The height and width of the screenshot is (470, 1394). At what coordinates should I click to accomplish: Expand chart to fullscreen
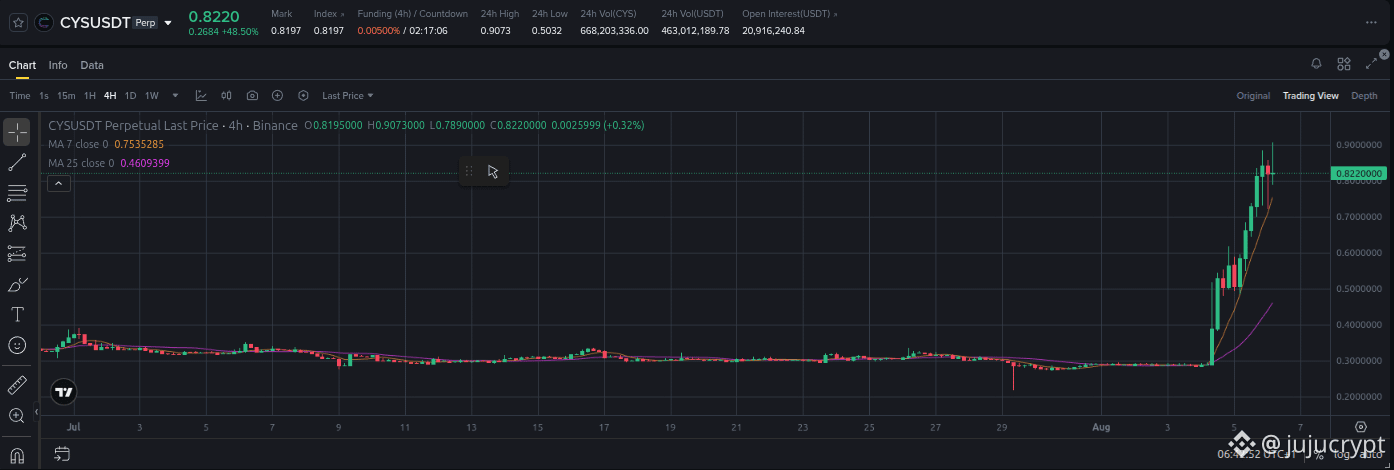(x=1371, y=64)
